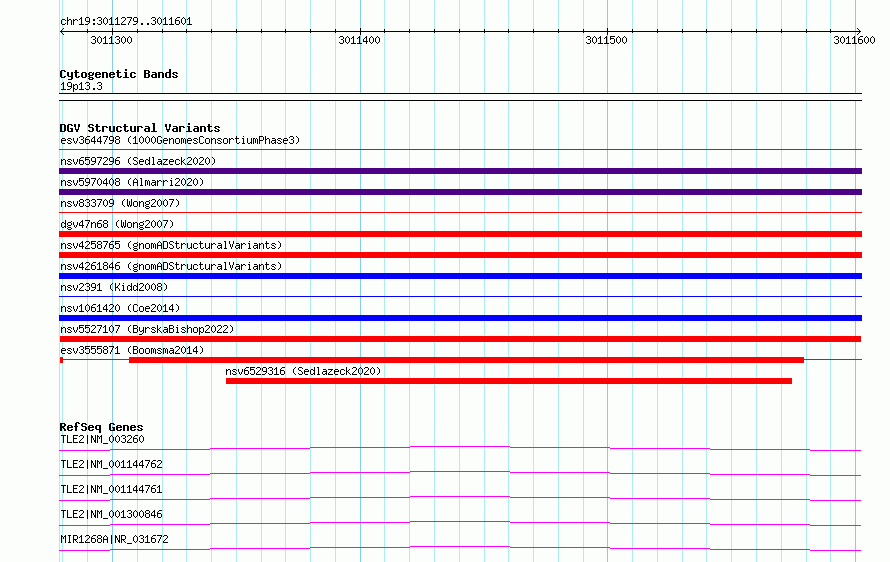890x562 pixels.
Task: Open the esv3555871 (Boomsma2014) label
Action: click(132, 350)
